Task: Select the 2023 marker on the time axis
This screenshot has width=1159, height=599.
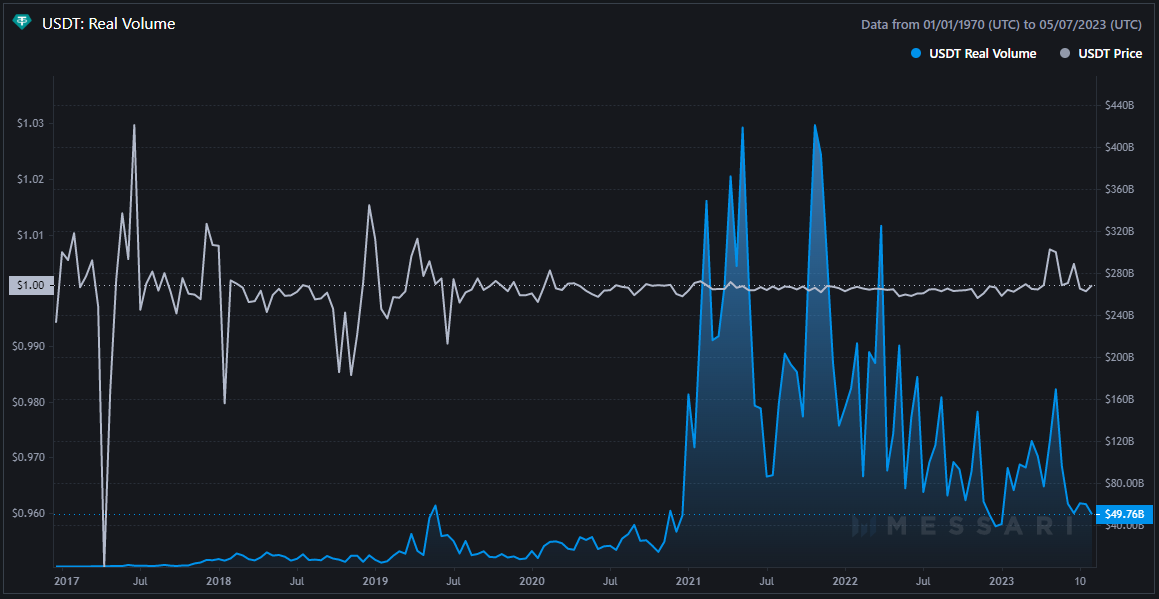Action: coord(1002,581)
